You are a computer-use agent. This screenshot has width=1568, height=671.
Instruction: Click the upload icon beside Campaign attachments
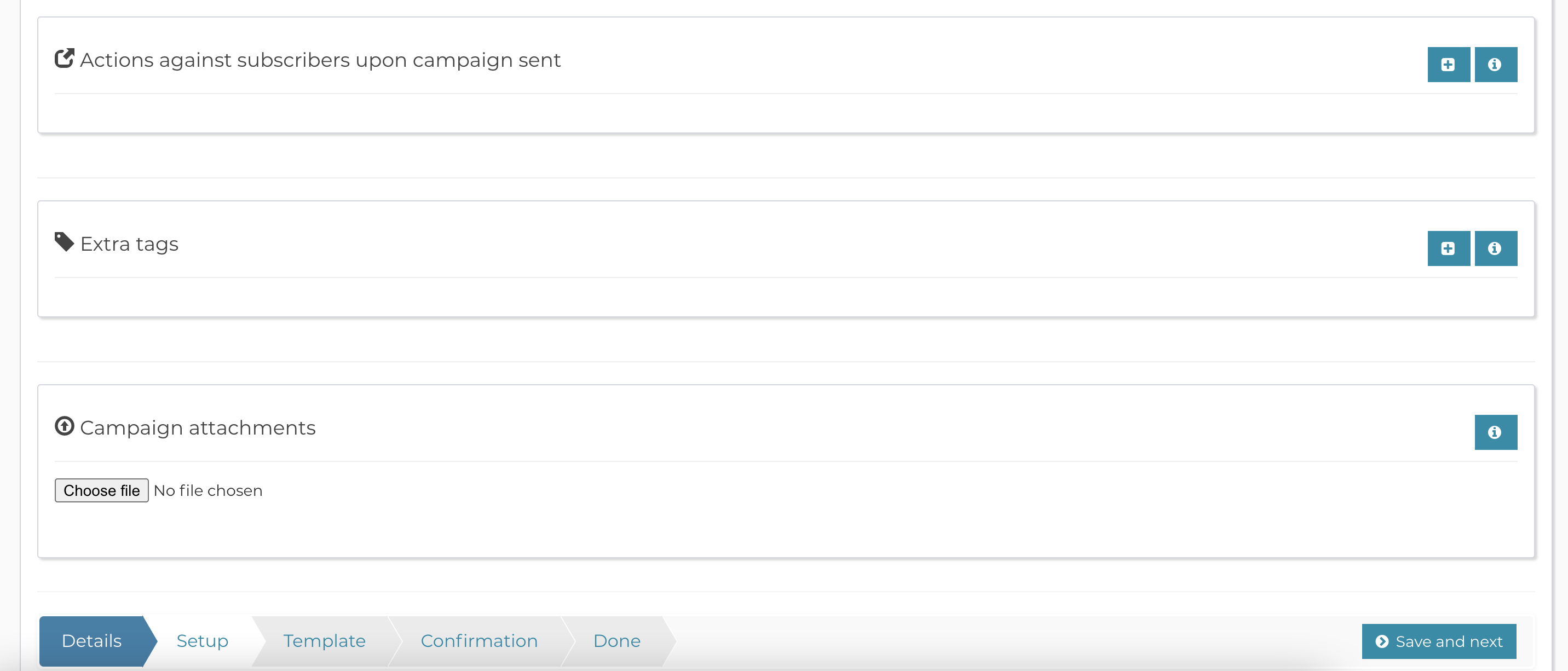click(x=65, y=426)
